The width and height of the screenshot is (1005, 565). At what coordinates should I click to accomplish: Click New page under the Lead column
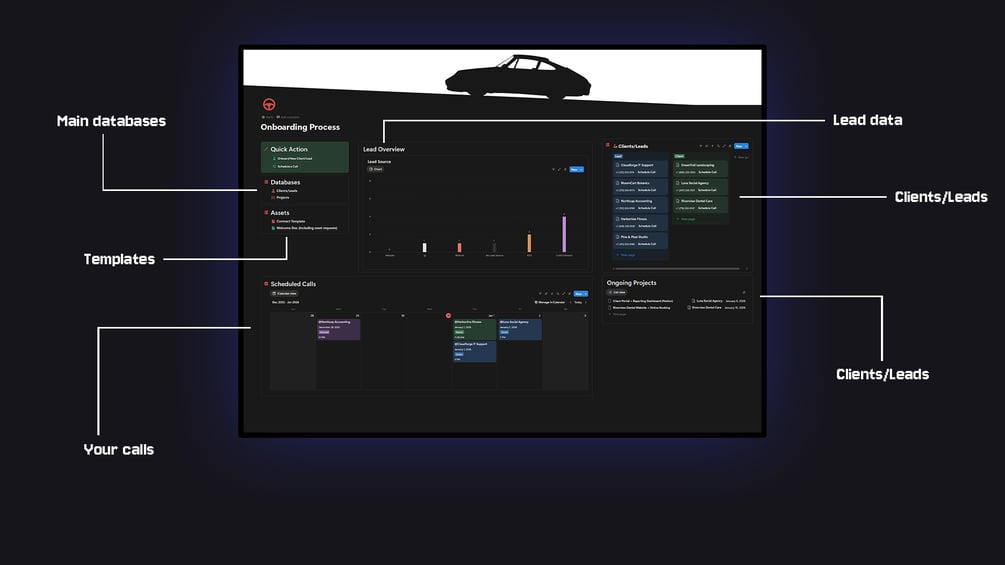tap(626, 255)
